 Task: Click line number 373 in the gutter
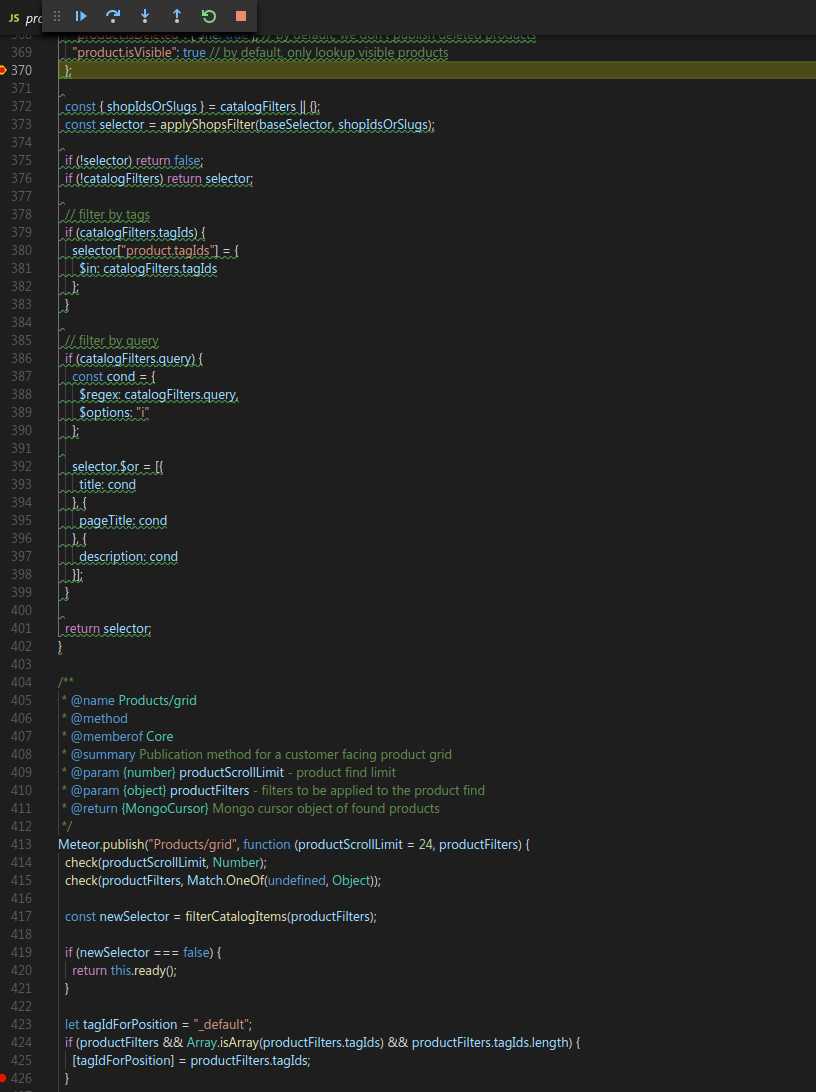21,125
